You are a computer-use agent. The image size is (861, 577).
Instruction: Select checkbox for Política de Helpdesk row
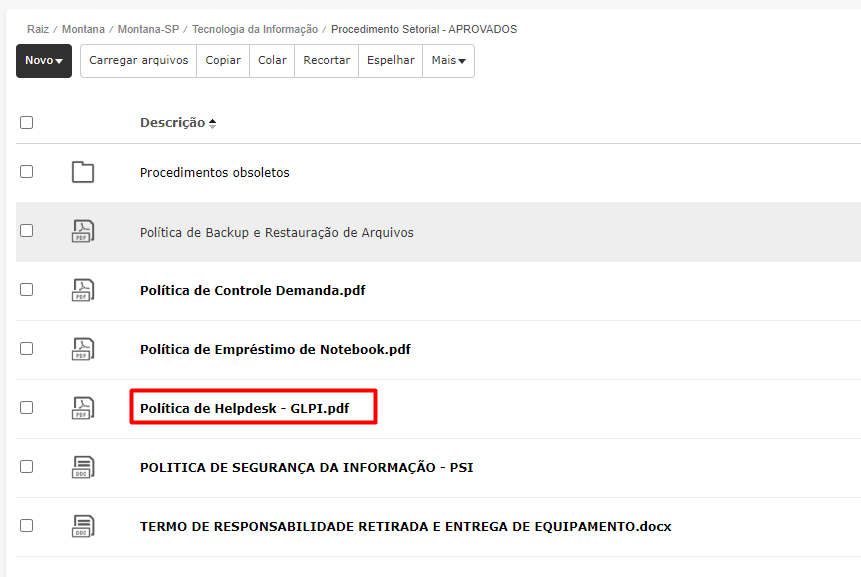point(27,407)
